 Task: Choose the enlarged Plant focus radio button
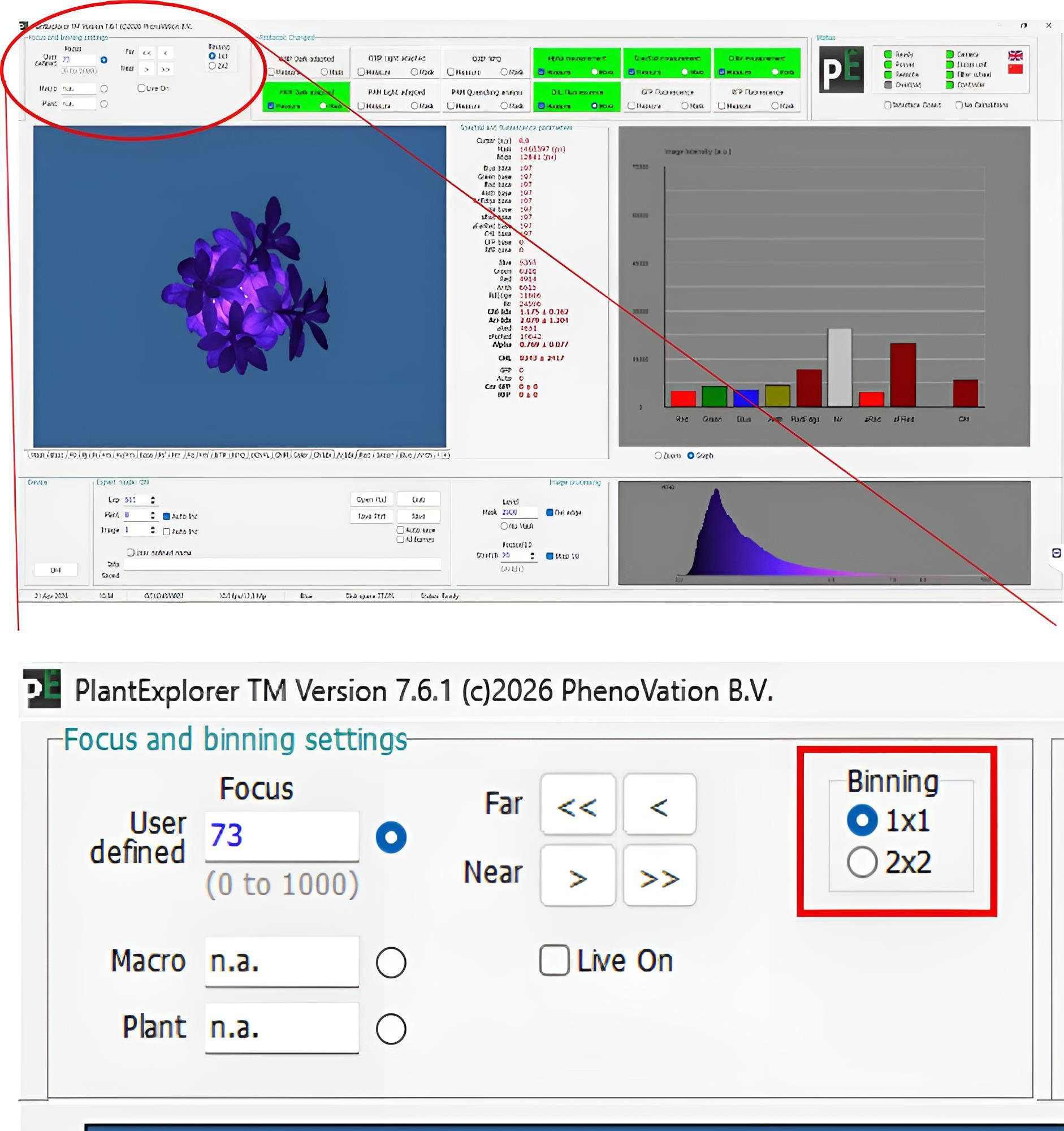pos(391,1029)
